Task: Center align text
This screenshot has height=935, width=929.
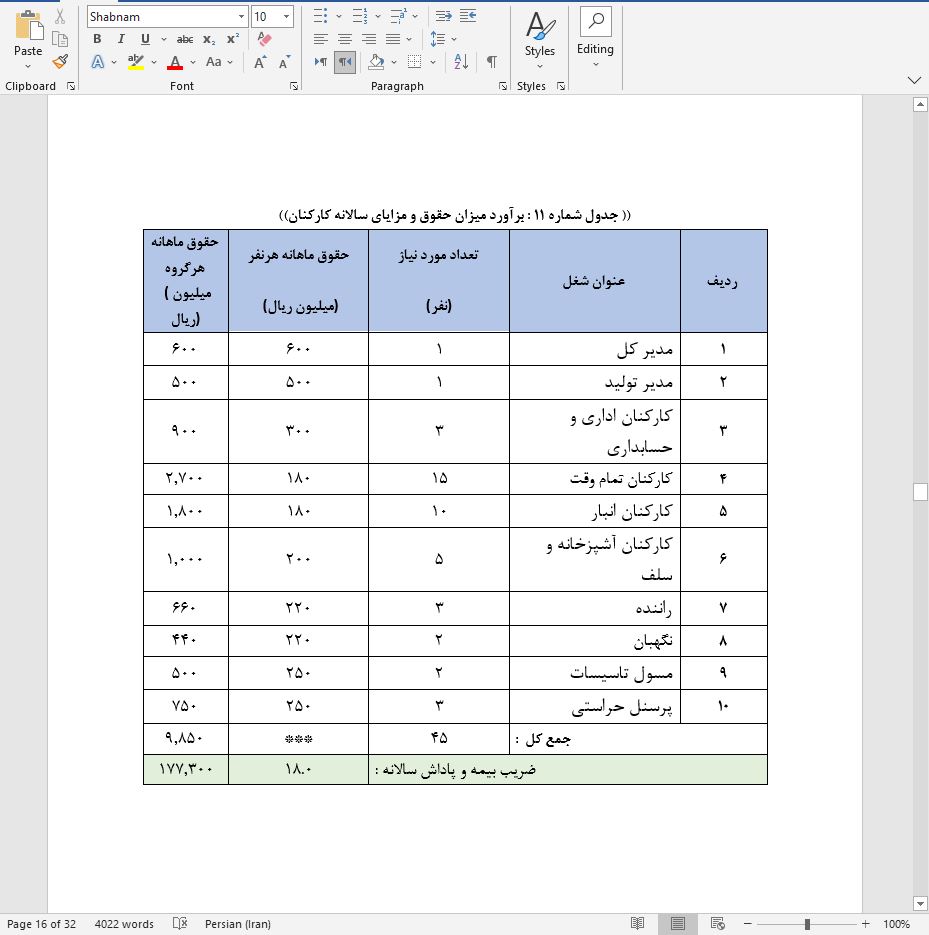Action: click(x=345, y=39)
